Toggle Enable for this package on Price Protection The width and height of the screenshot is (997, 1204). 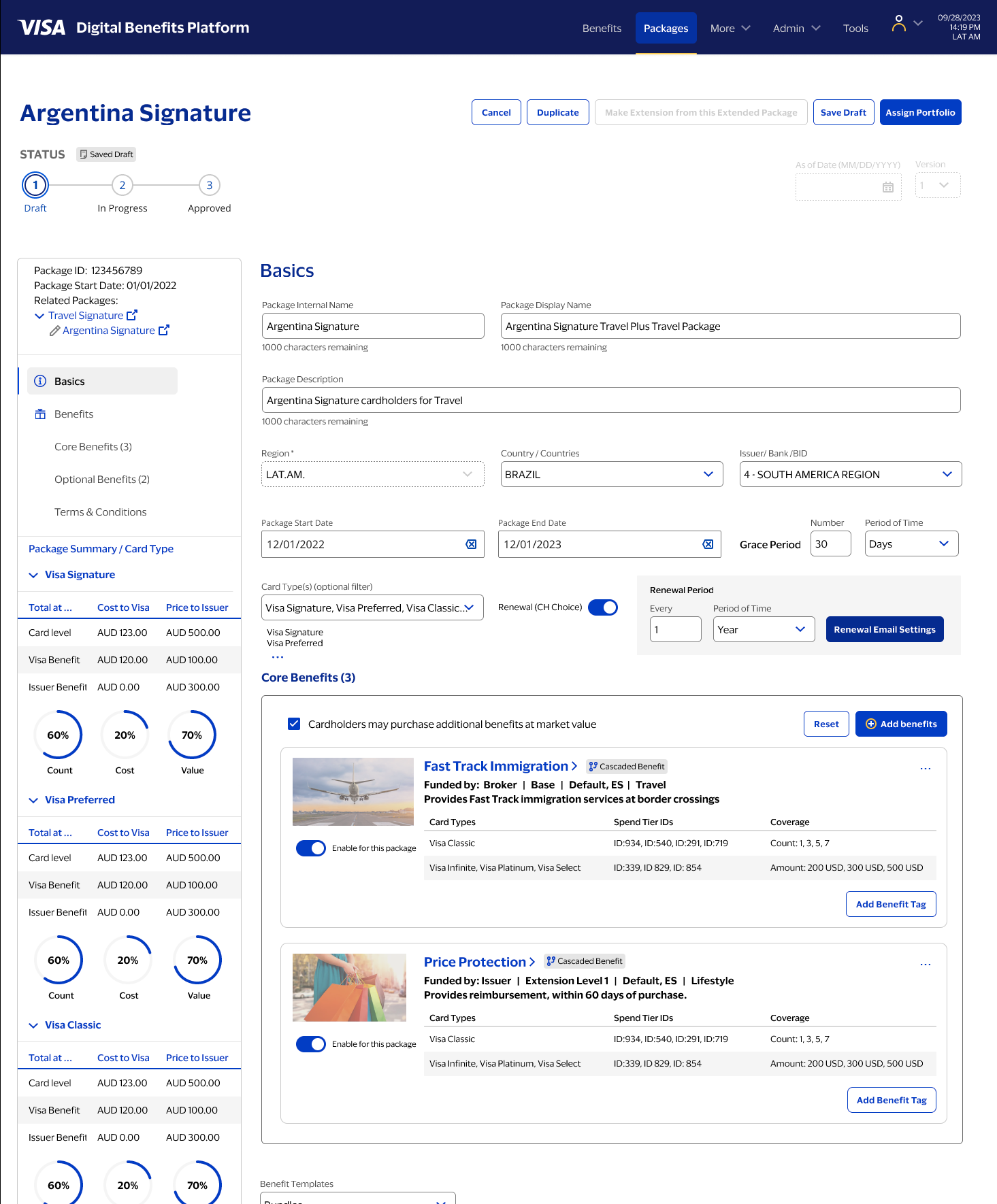311,1044
